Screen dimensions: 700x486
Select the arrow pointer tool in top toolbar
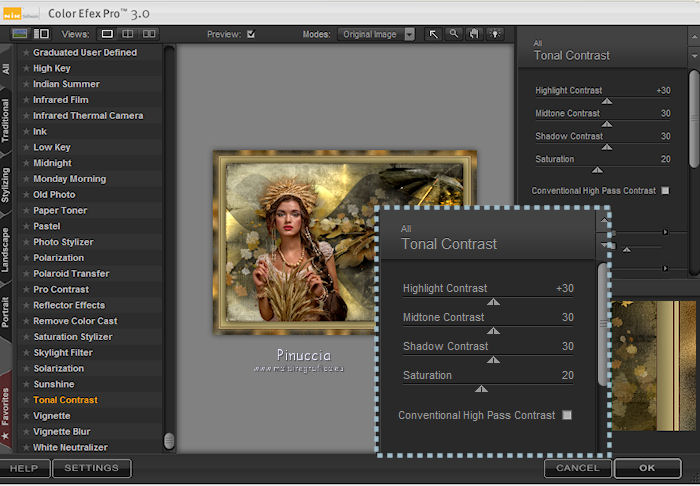click(433, 34)
